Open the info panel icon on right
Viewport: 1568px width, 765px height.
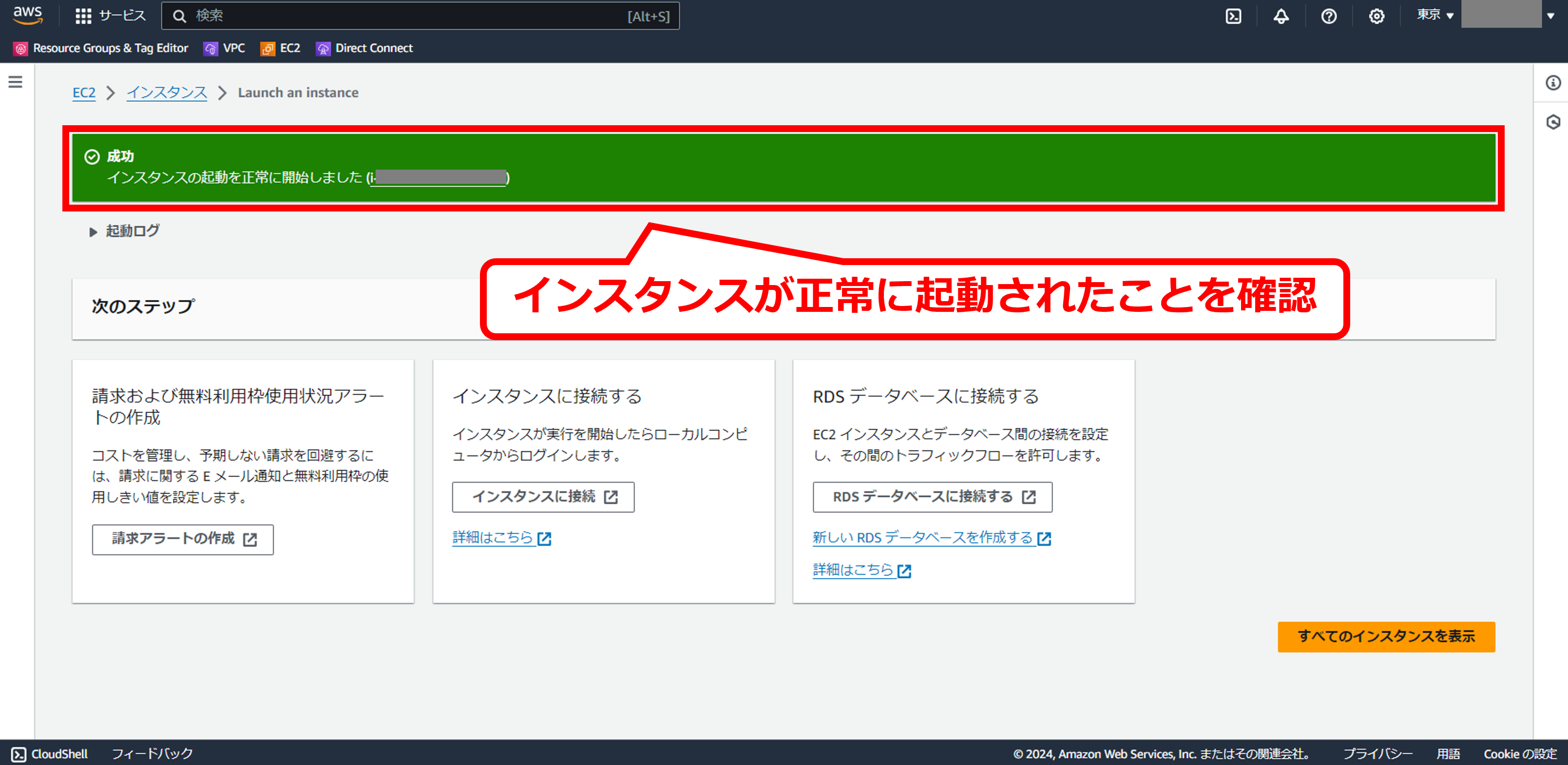coord(1553,83)
